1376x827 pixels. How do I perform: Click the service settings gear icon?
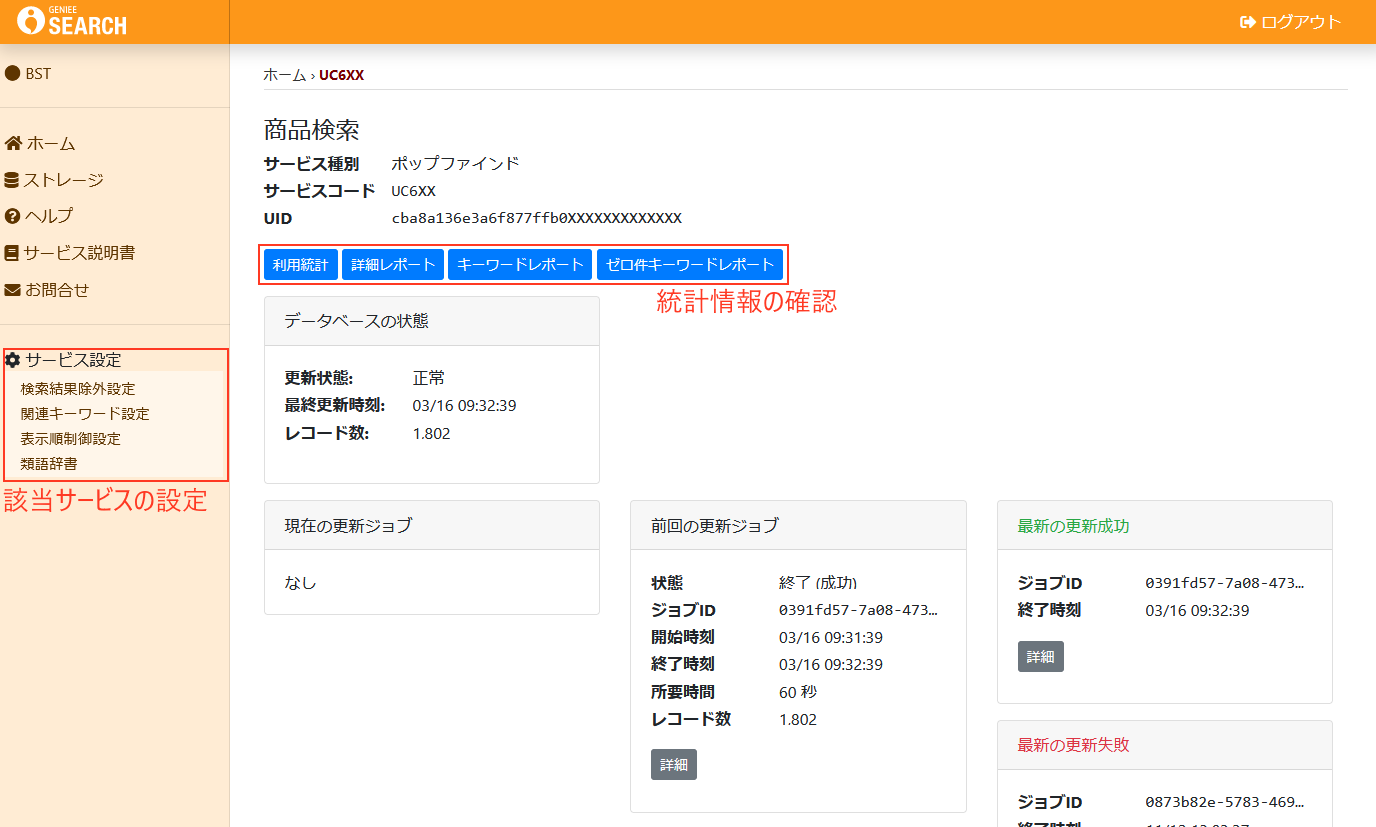point(13,360)
